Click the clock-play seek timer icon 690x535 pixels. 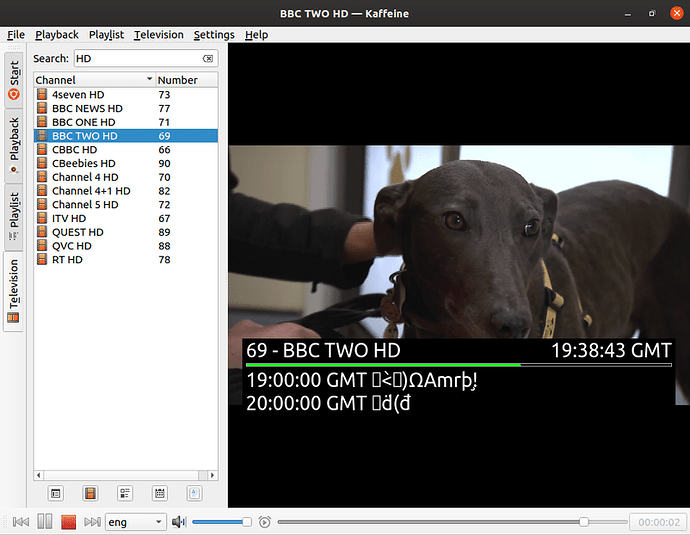tap(264, 522)
